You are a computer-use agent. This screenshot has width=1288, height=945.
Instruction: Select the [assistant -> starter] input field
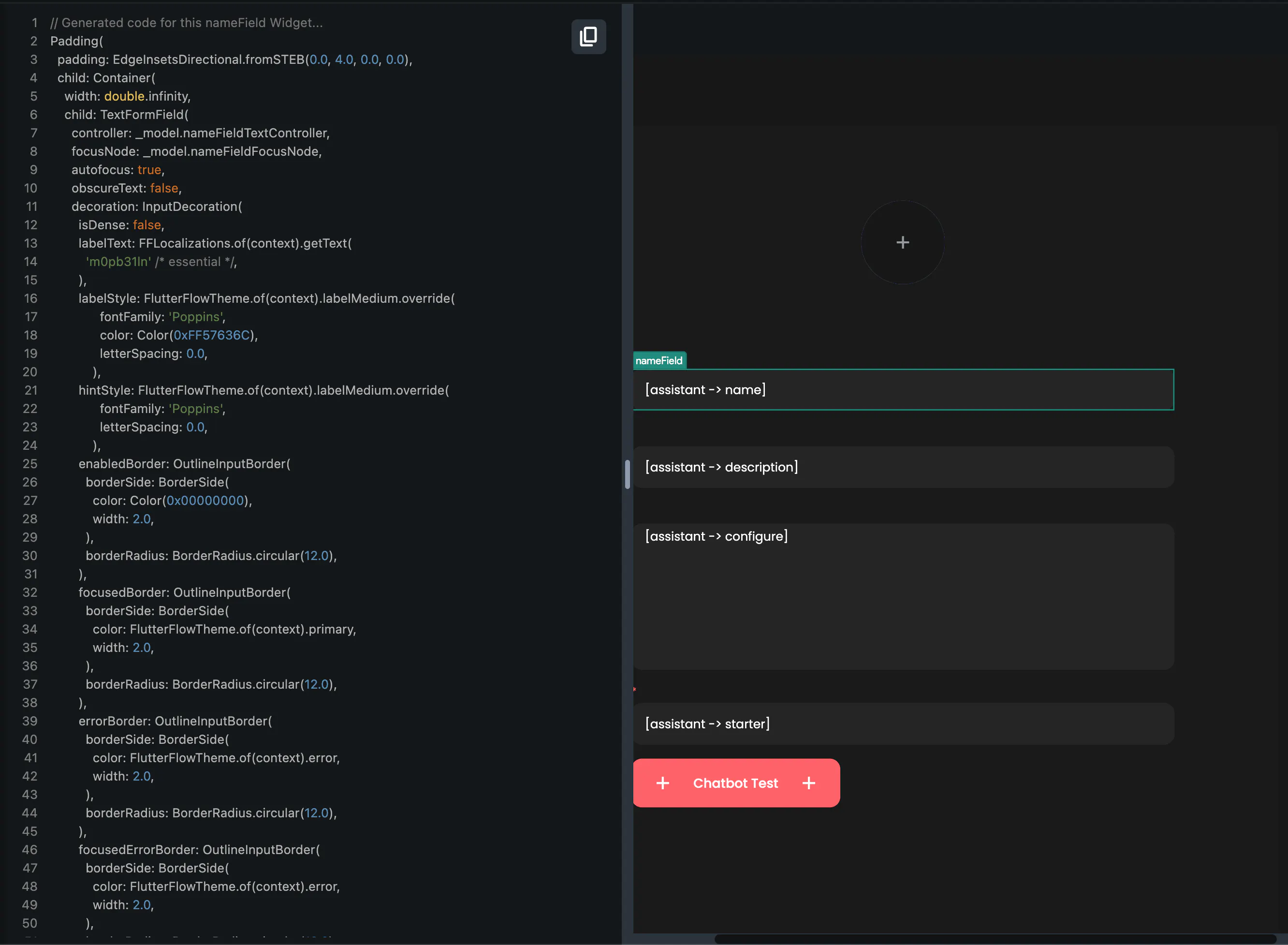coord(903,724)
